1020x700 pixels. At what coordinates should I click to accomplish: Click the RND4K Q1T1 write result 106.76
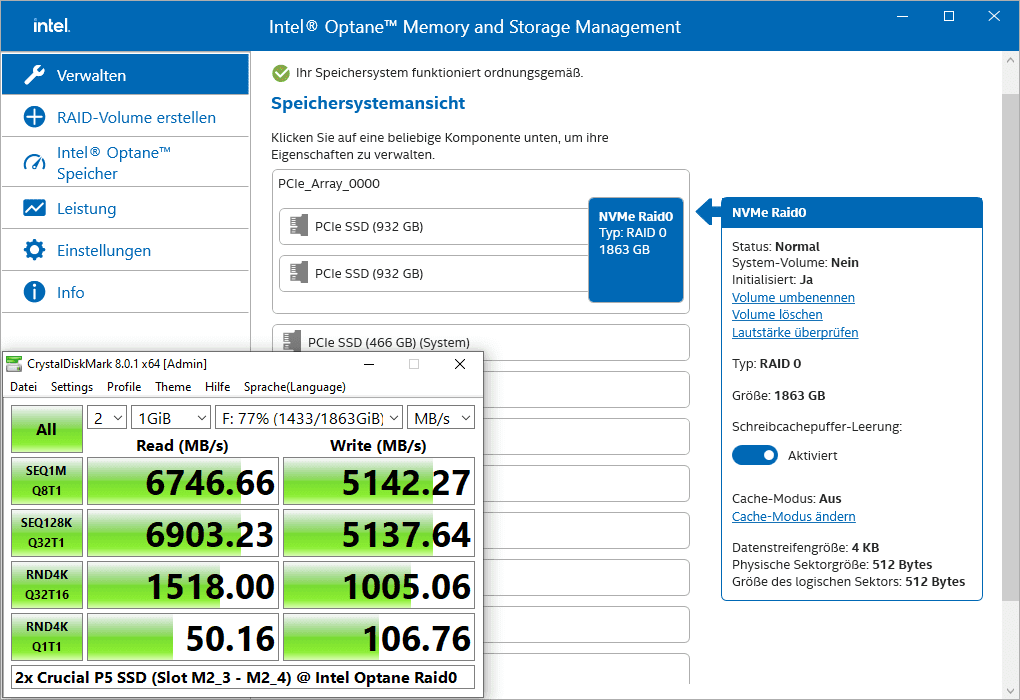click(x=379, y=638)
